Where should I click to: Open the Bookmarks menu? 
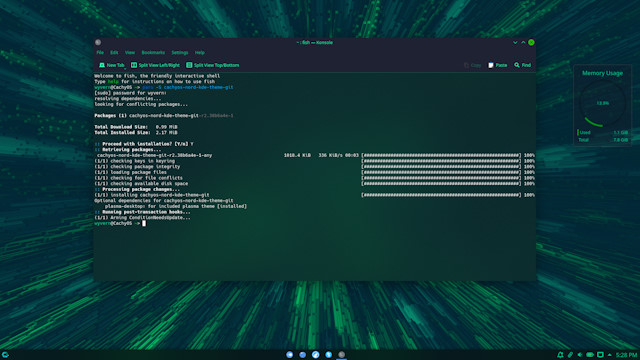coord(153,53)
